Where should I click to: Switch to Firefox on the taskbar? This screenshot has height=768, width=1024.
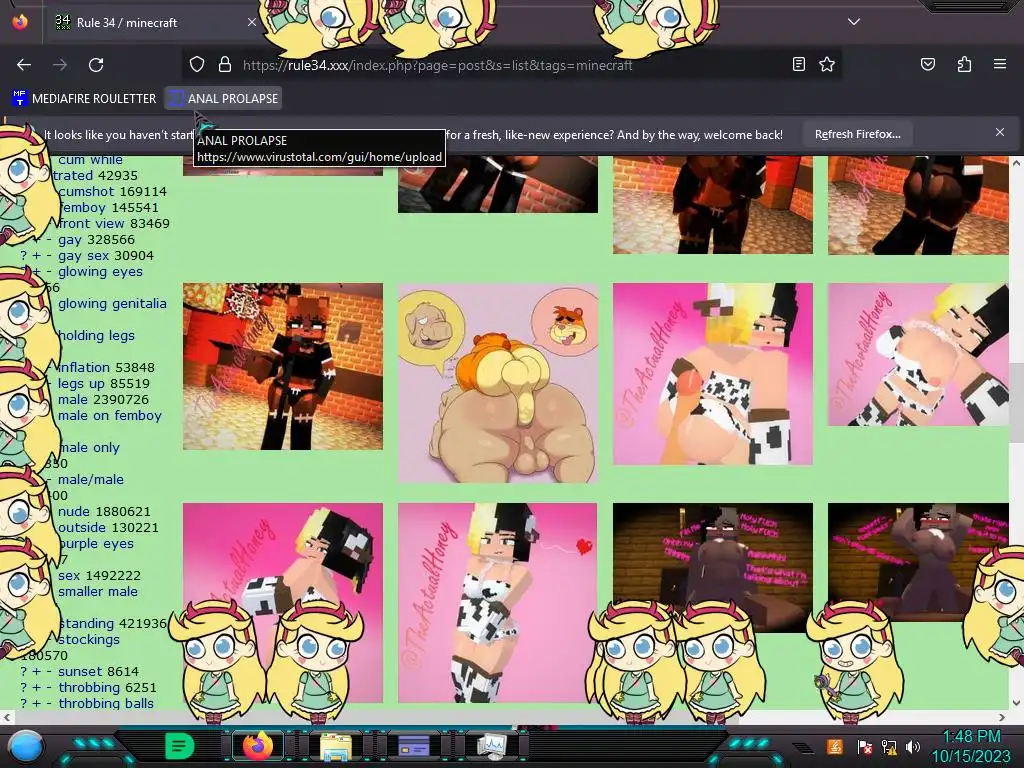pyautogui.click(x=257, y=746)
